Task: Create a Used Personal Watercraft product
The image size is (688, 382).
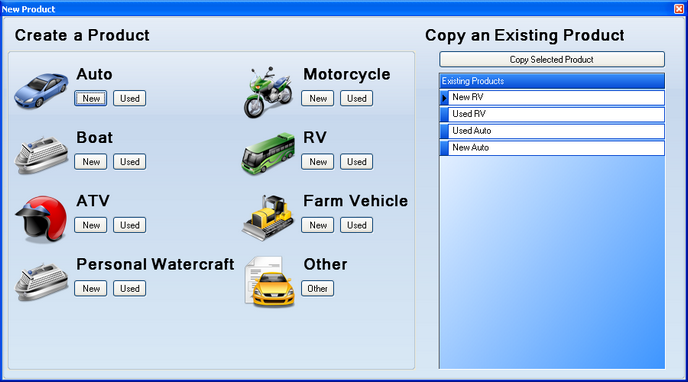Action: [129, 289]
